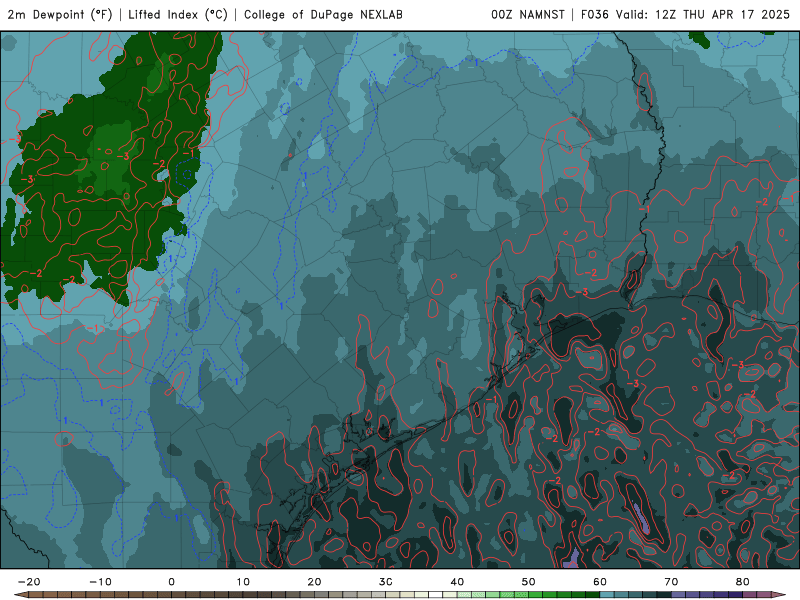The height and width of the screenshot is (600, 800).
Task: Click the "0" label on the color scale
Action: point(171,582)
